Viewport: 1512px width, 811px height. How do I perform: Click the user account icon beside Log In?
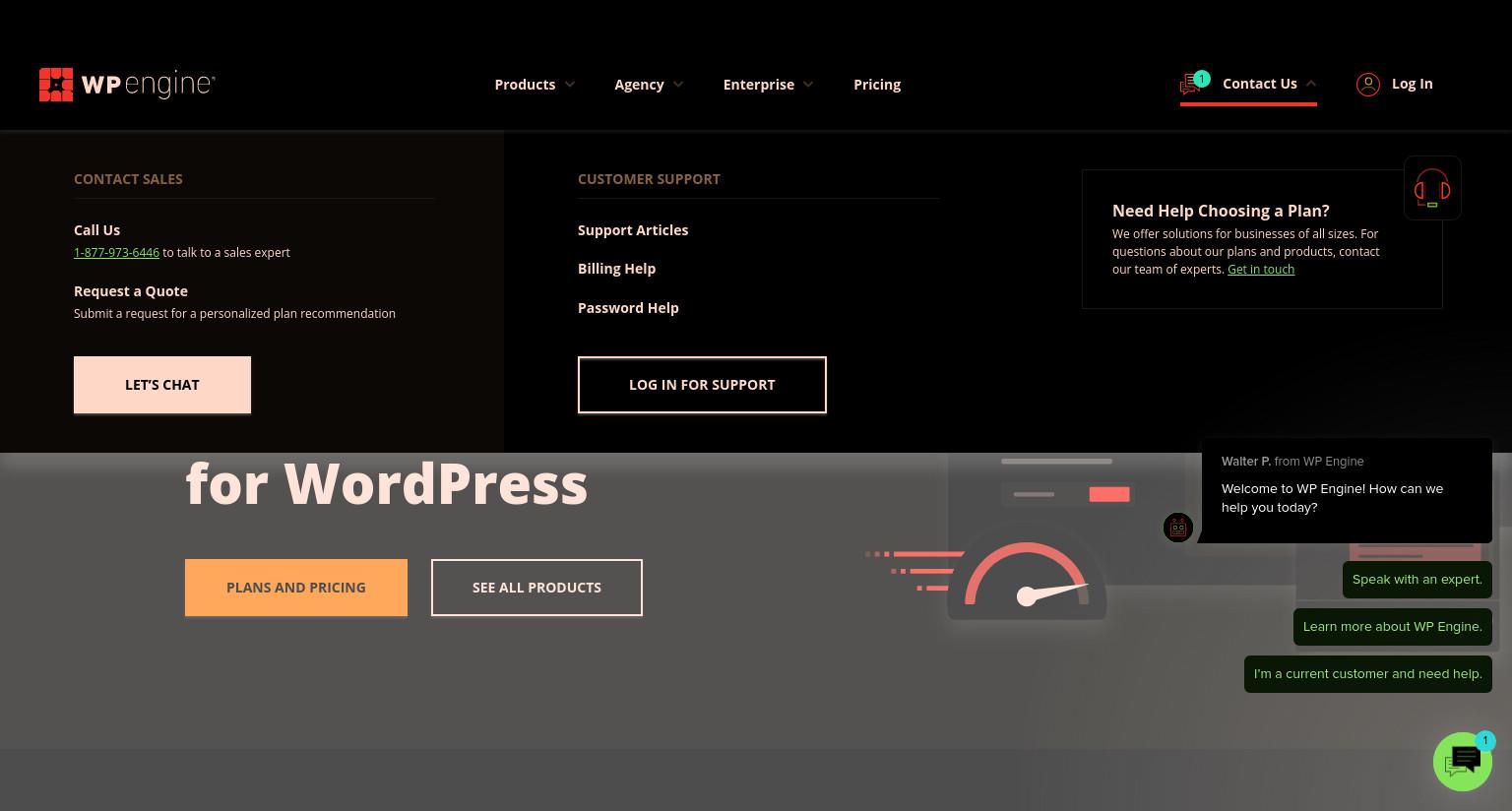pyautogui.click(x=1368, y=85)
